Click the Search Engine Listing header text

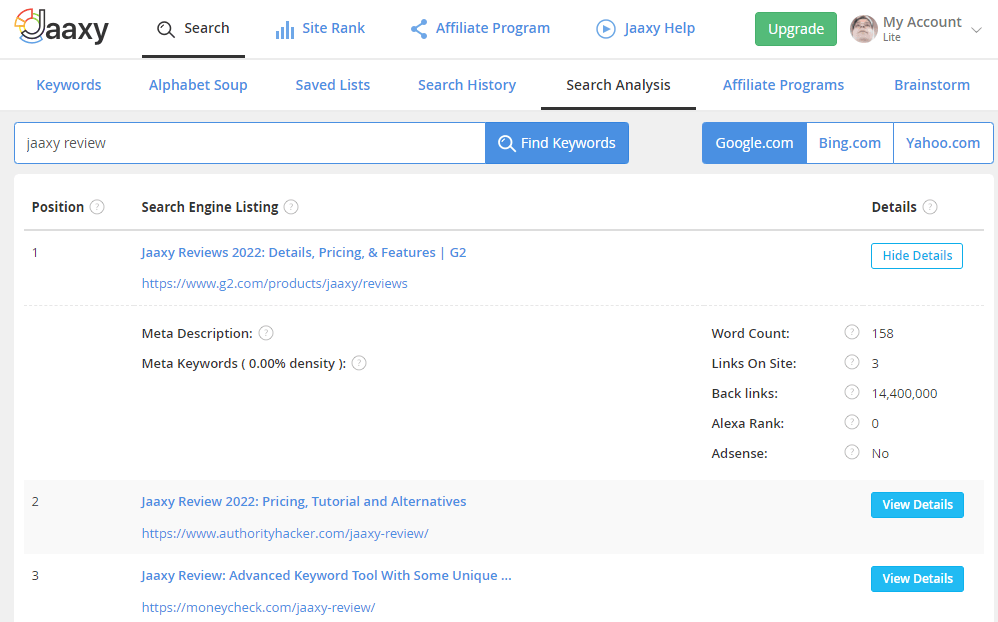(x=210, y=208)
